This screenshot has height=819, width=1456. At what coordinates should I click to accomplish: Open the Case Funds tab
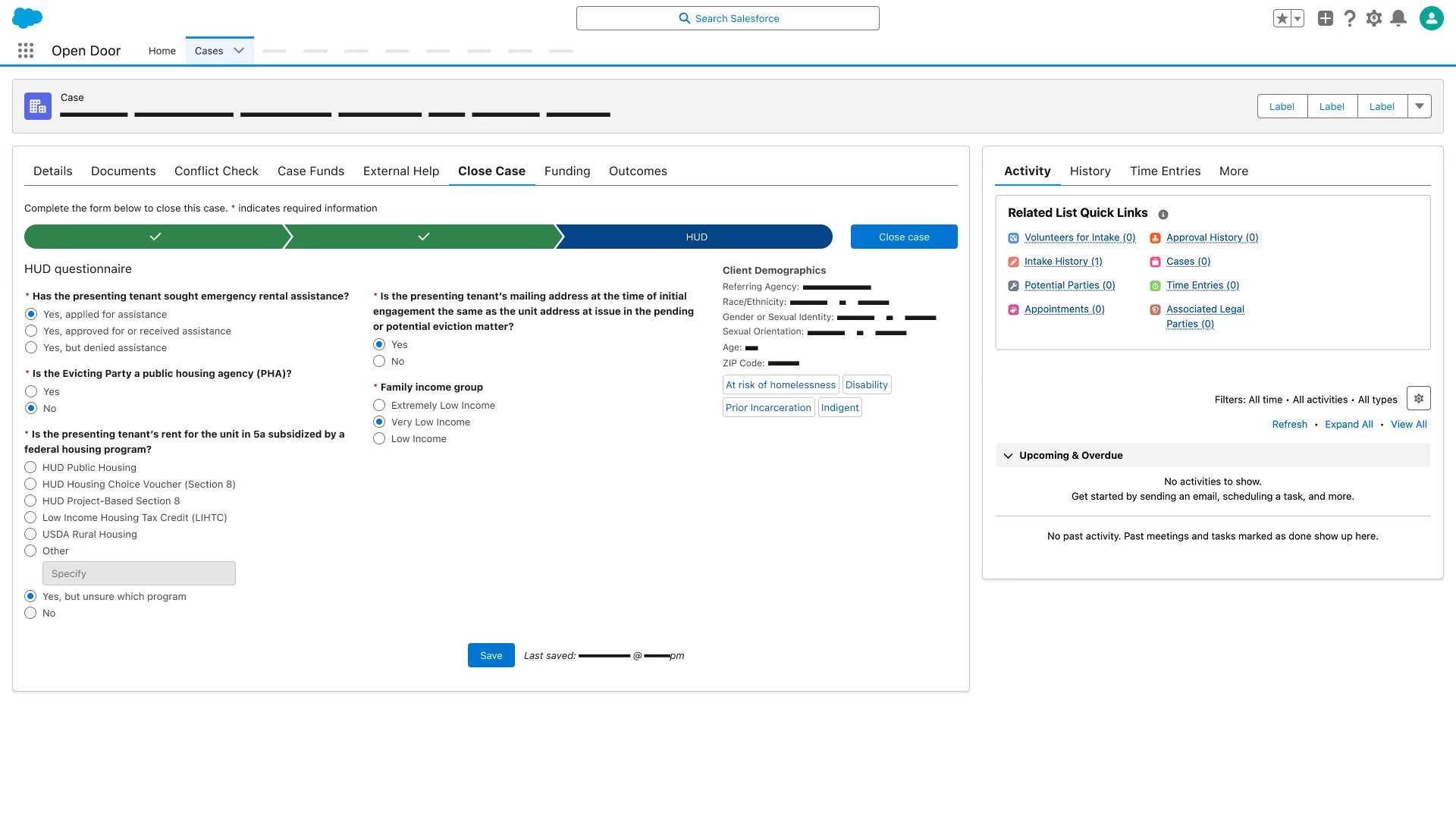(x=311, y=171)
